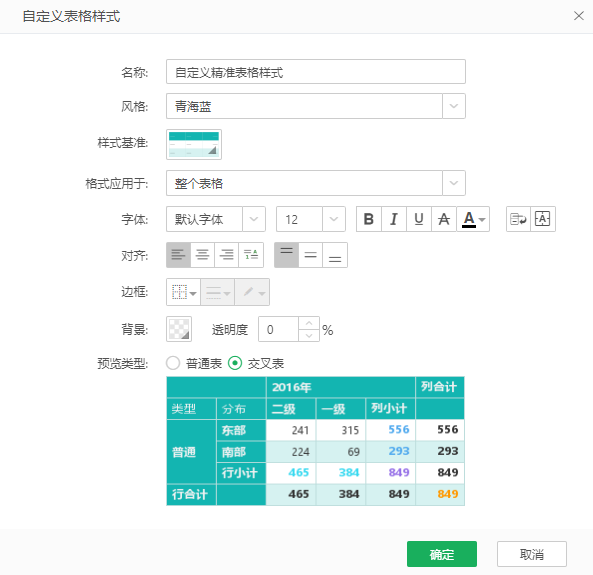Viewport: 593px width, 575px height.
Task: Toggle Underline font formatting
Action: (419, 219)
